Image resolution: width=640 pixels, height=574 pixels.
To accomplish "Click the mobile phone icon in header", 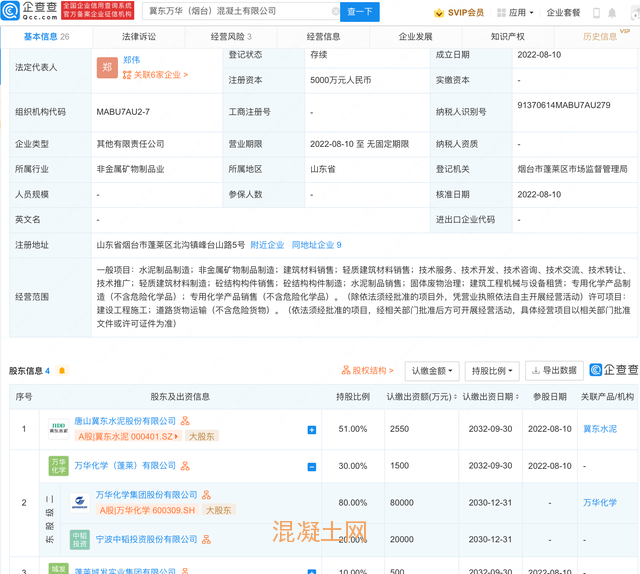I will [x=598, y=13].
